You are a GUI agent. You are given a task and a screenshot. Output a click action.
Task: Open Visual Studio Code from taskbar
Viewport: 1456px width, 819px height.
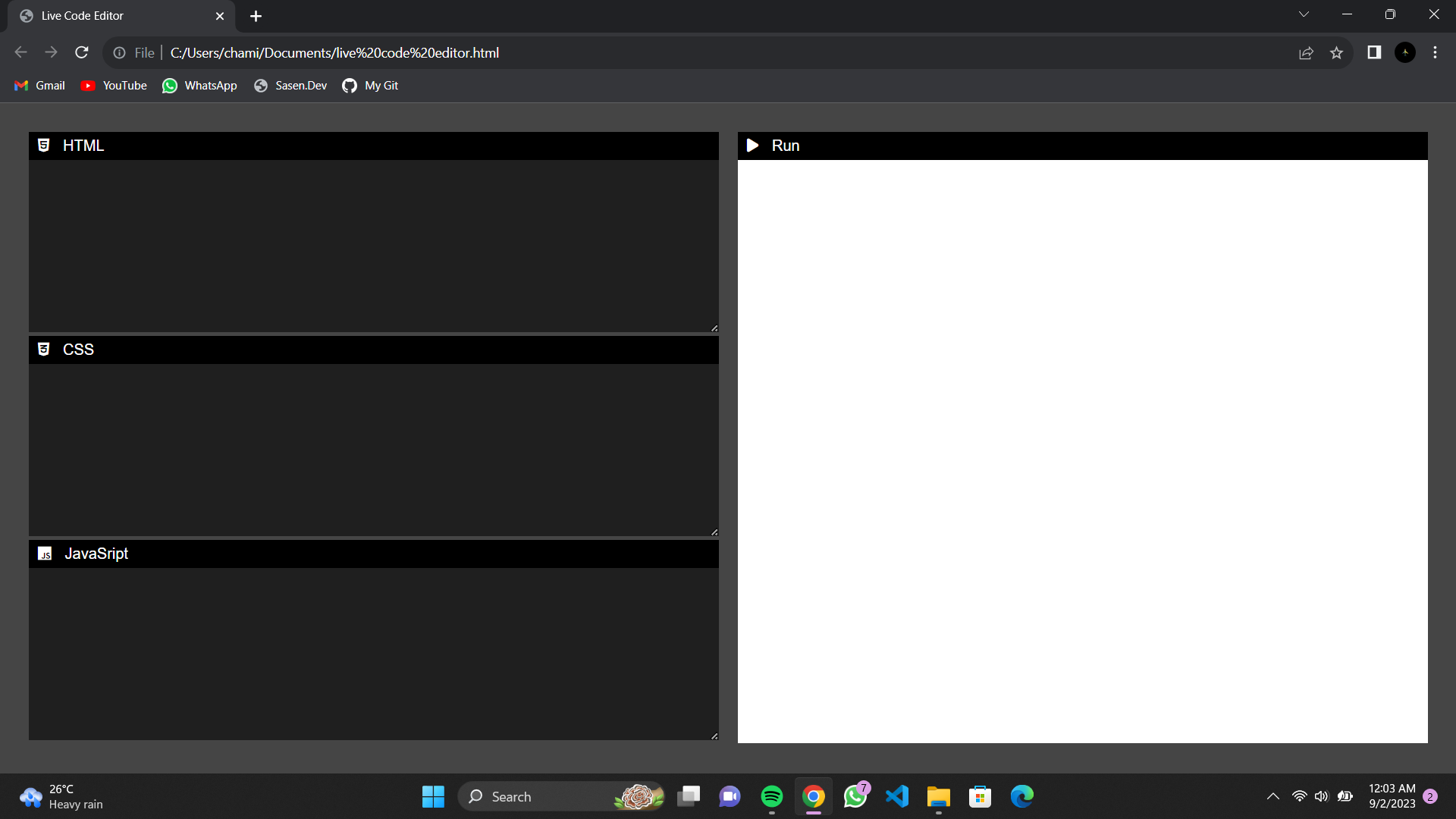tap(897, 796)
